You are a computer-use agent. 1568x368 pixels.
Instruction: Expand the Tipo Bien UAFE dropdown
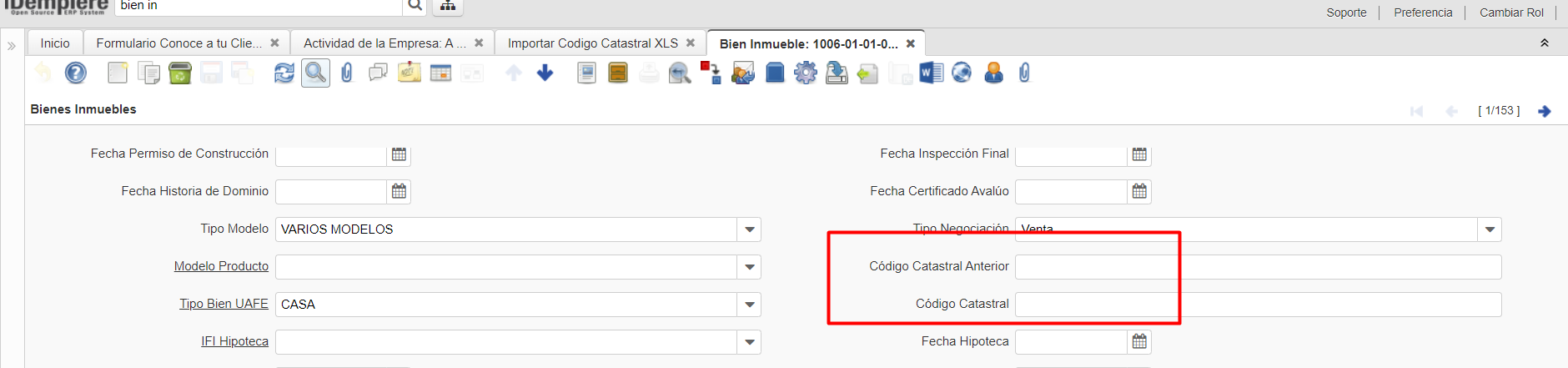click(749, 305)
